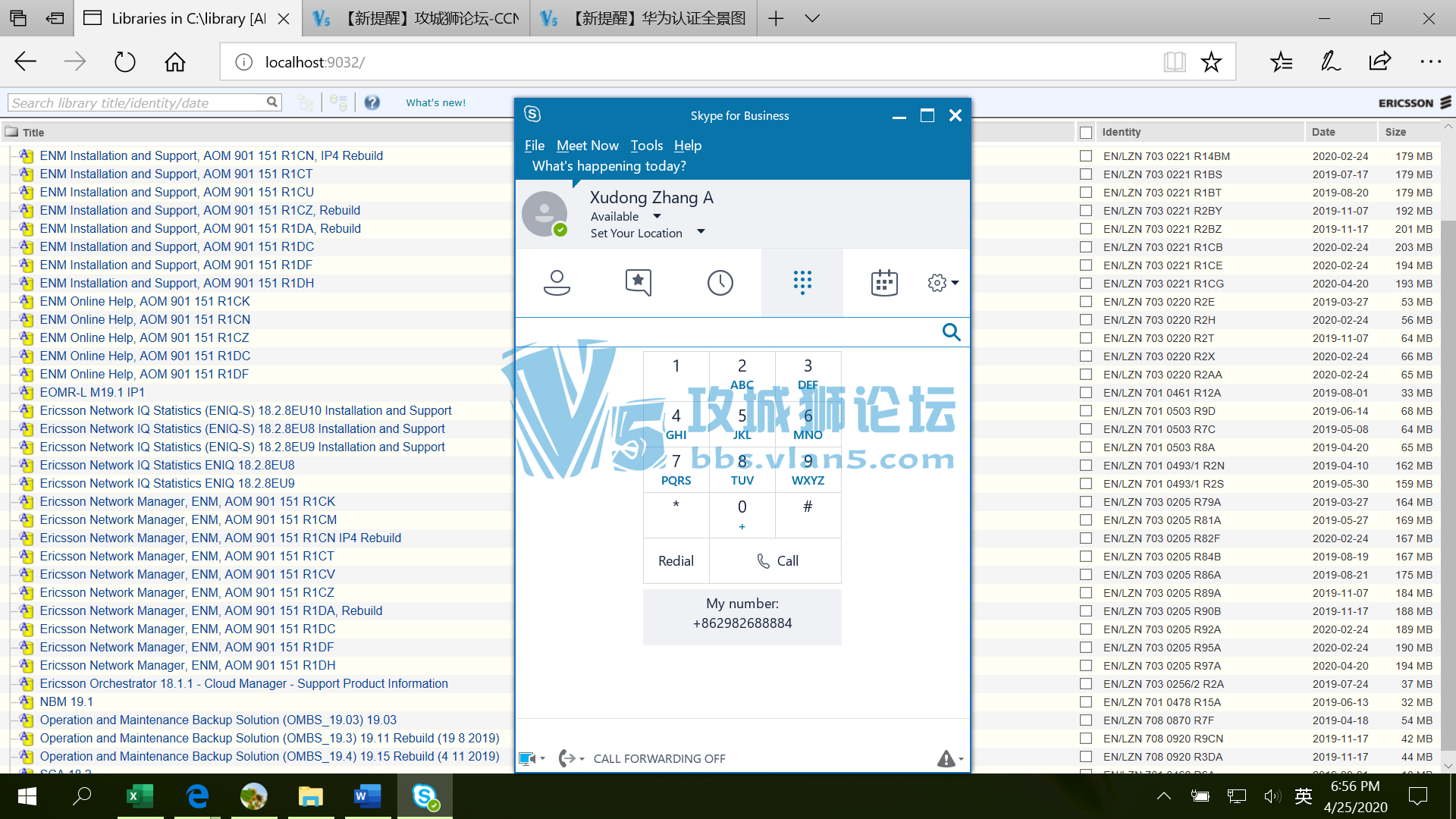Image resolution: width=1456 pixels, height=819 pixels.
Task: Open the File menu in Skype
Action: 534,146
